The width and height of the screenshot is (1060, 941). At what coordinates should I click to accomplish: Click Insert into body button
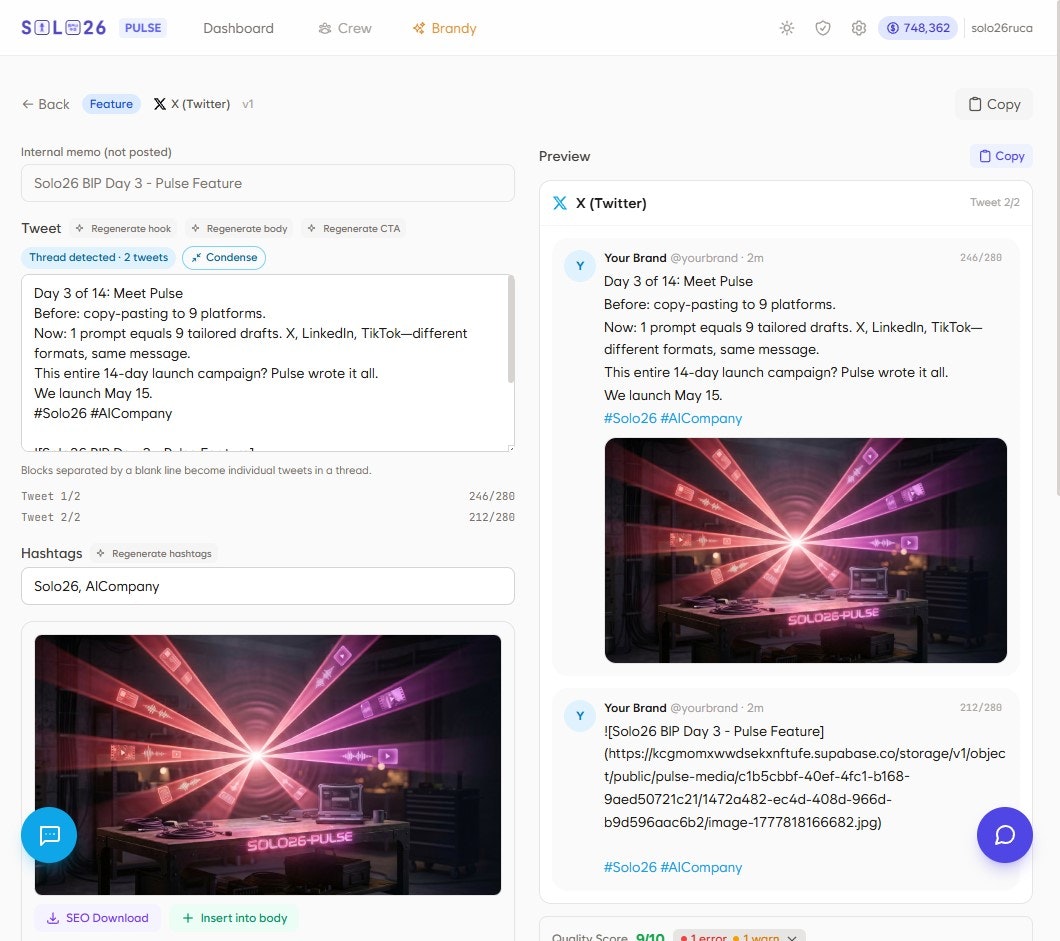coord(235,918)
